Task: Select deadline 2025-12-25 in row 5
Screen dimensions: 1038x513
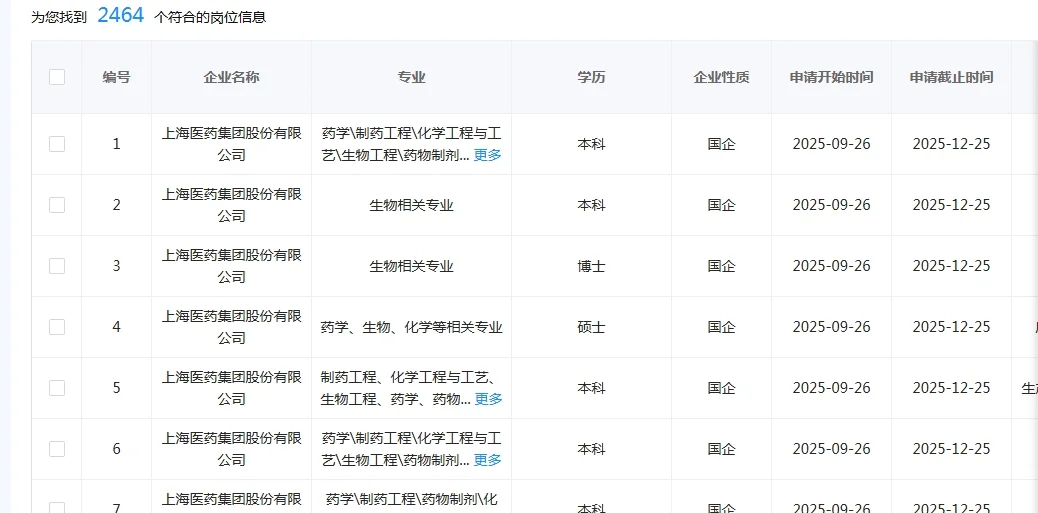Action: point(951,388)
